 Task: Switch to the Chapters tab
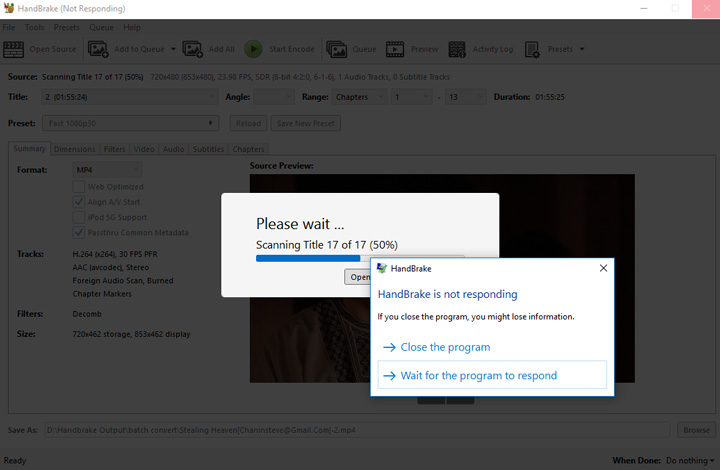click(248, 149)
